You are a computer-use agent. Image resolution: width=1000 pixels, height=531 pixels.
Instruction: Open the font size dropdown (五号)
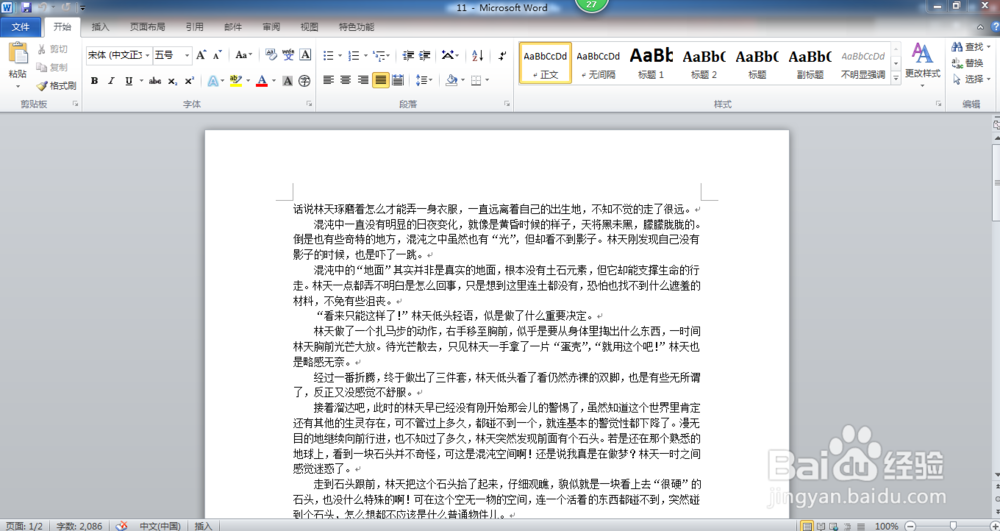click(187, 55)
